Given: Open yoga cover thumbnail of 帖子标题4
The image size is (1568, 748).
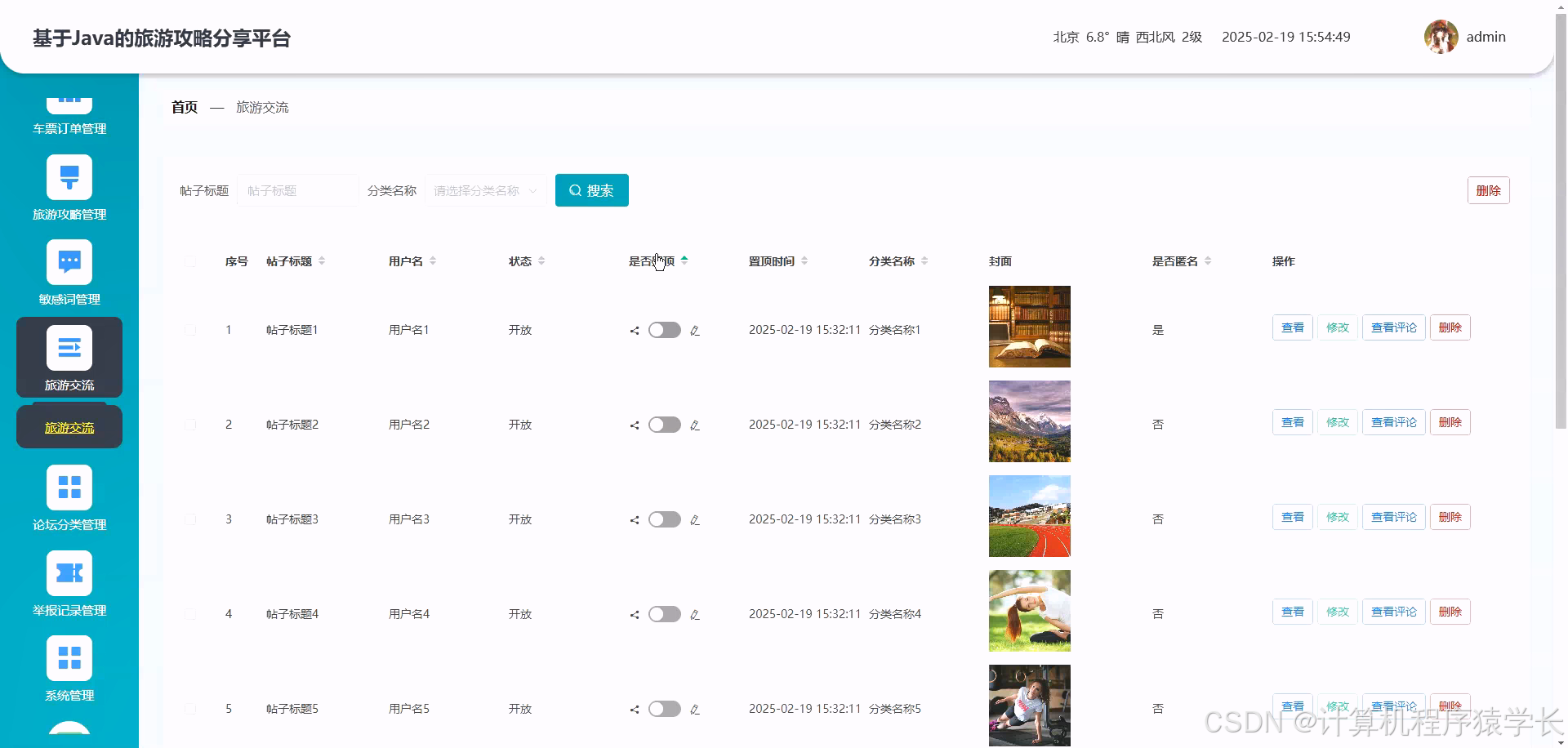Looking at the screenshot, I should (1029, 611).
